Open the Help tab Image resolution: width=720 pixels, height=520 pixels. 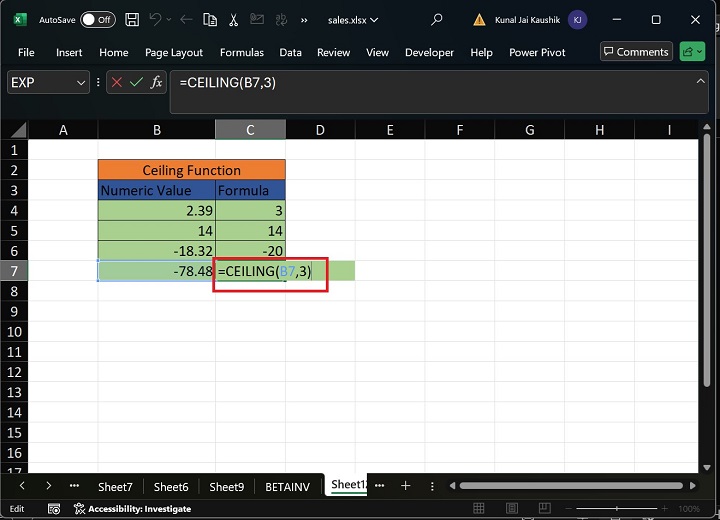481,52
